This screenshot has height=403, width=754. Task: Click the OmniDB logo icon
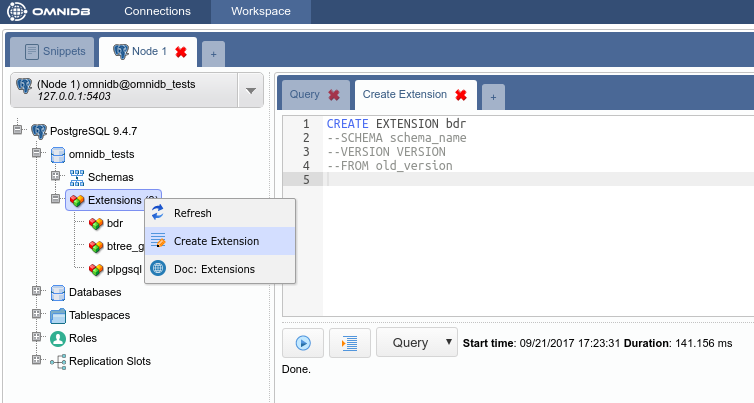point(16,12)
